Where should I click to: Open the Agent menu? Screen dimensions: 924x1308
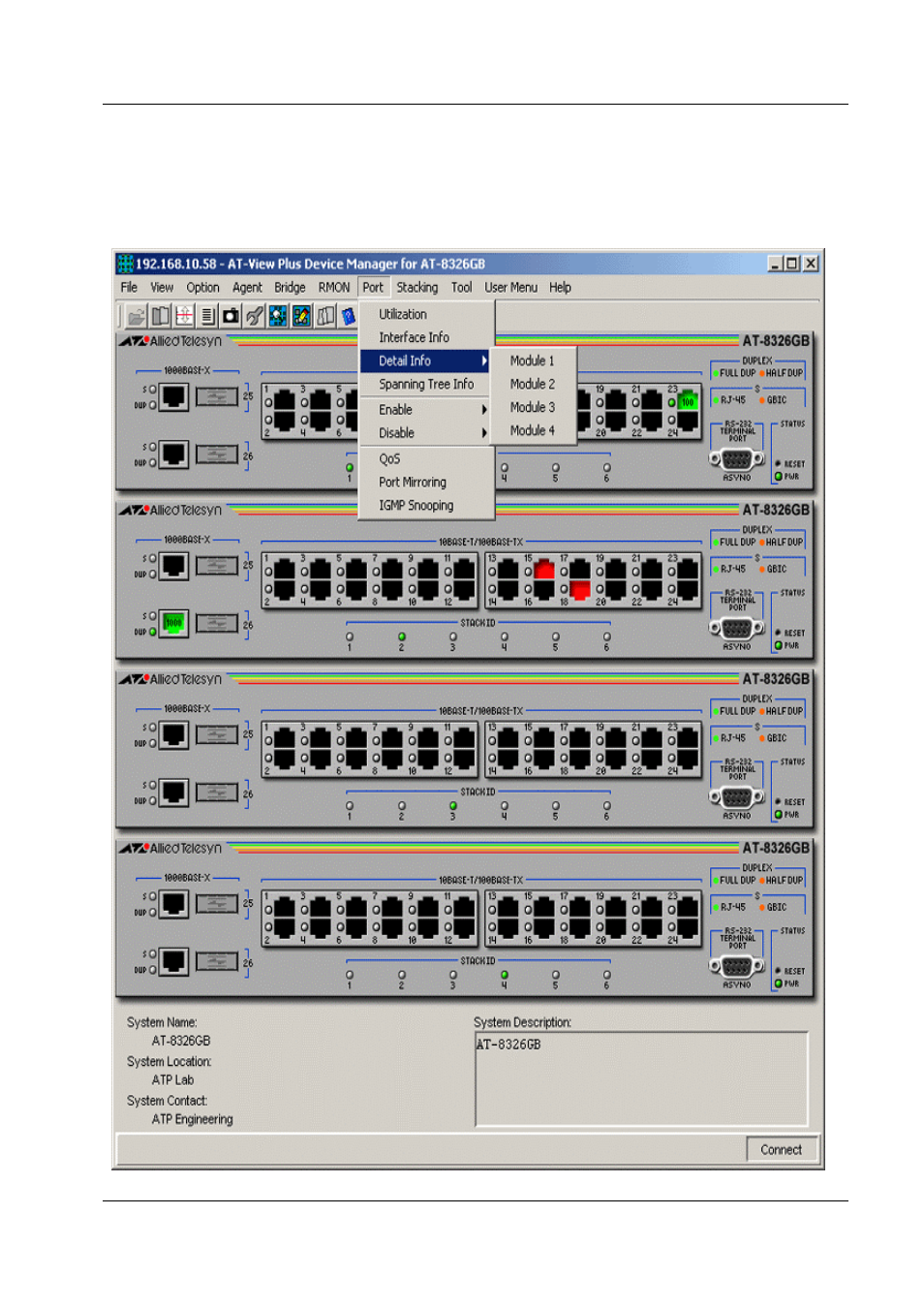click(x=247, y=288)
